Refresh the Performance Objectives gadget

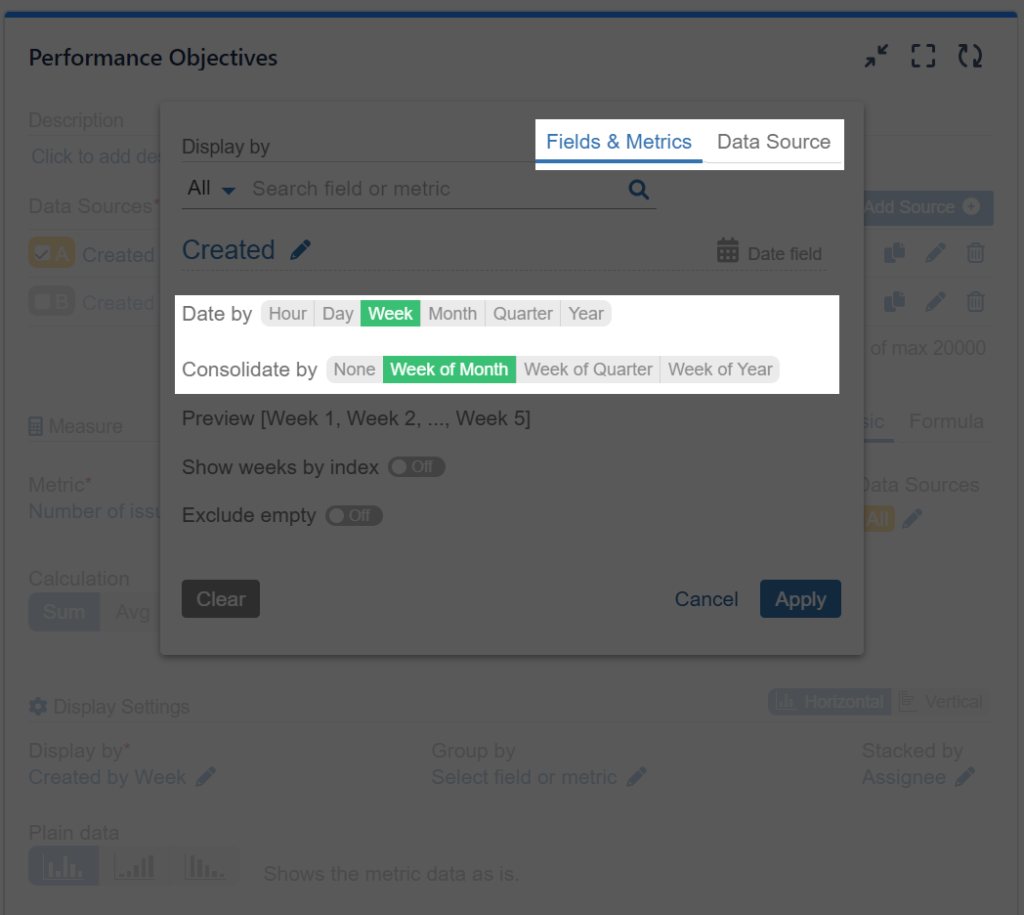[969, 56]
